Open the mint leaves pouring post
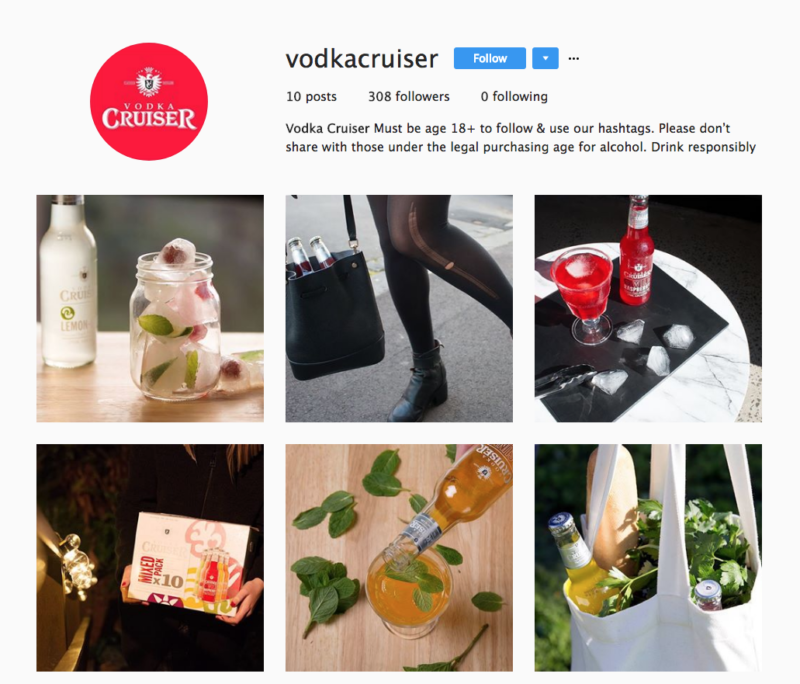Viewport: 800px width, 684px height. (399, 558)
